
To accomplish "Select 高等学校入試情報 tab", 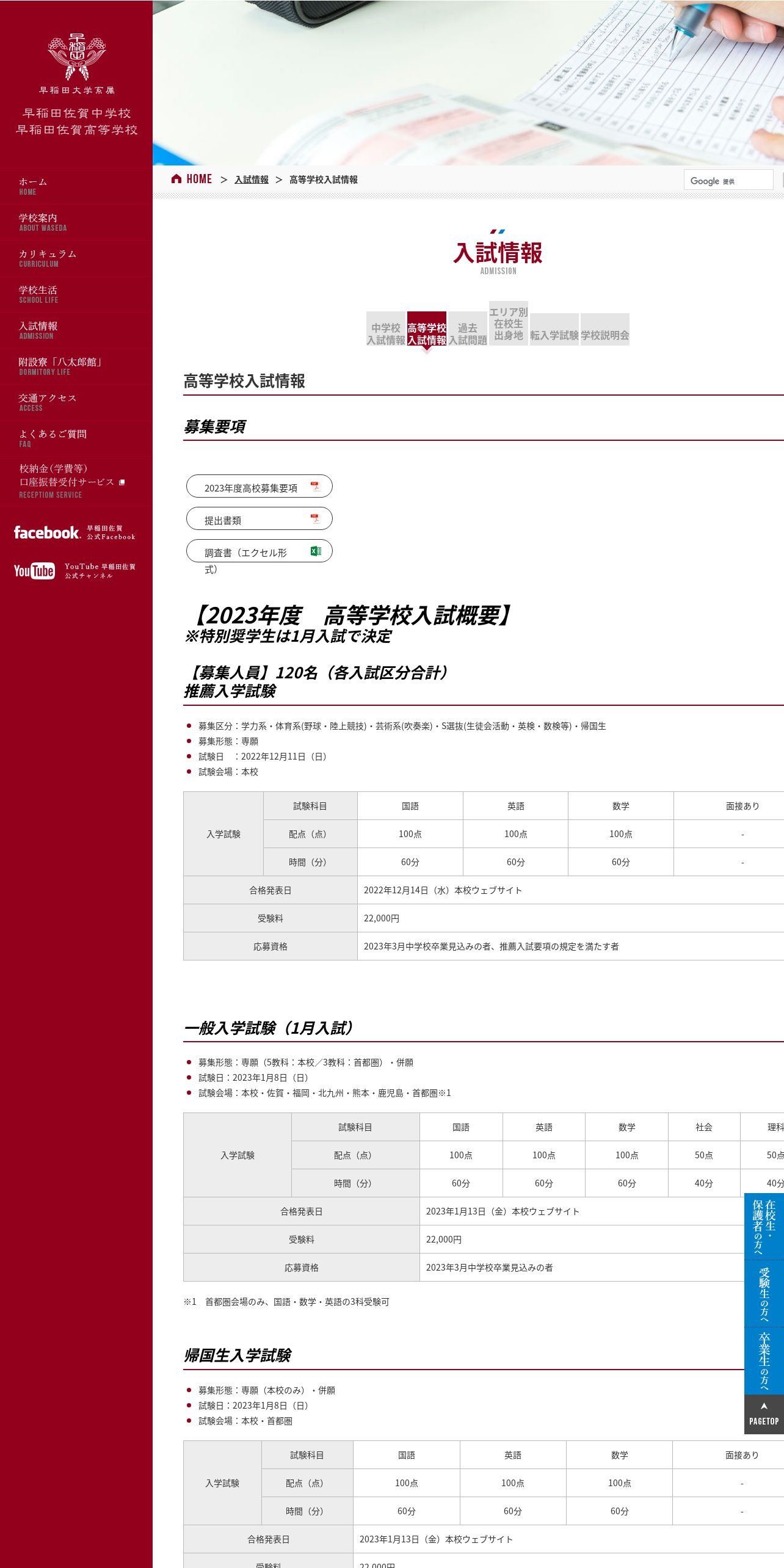I will pos(427,329).
